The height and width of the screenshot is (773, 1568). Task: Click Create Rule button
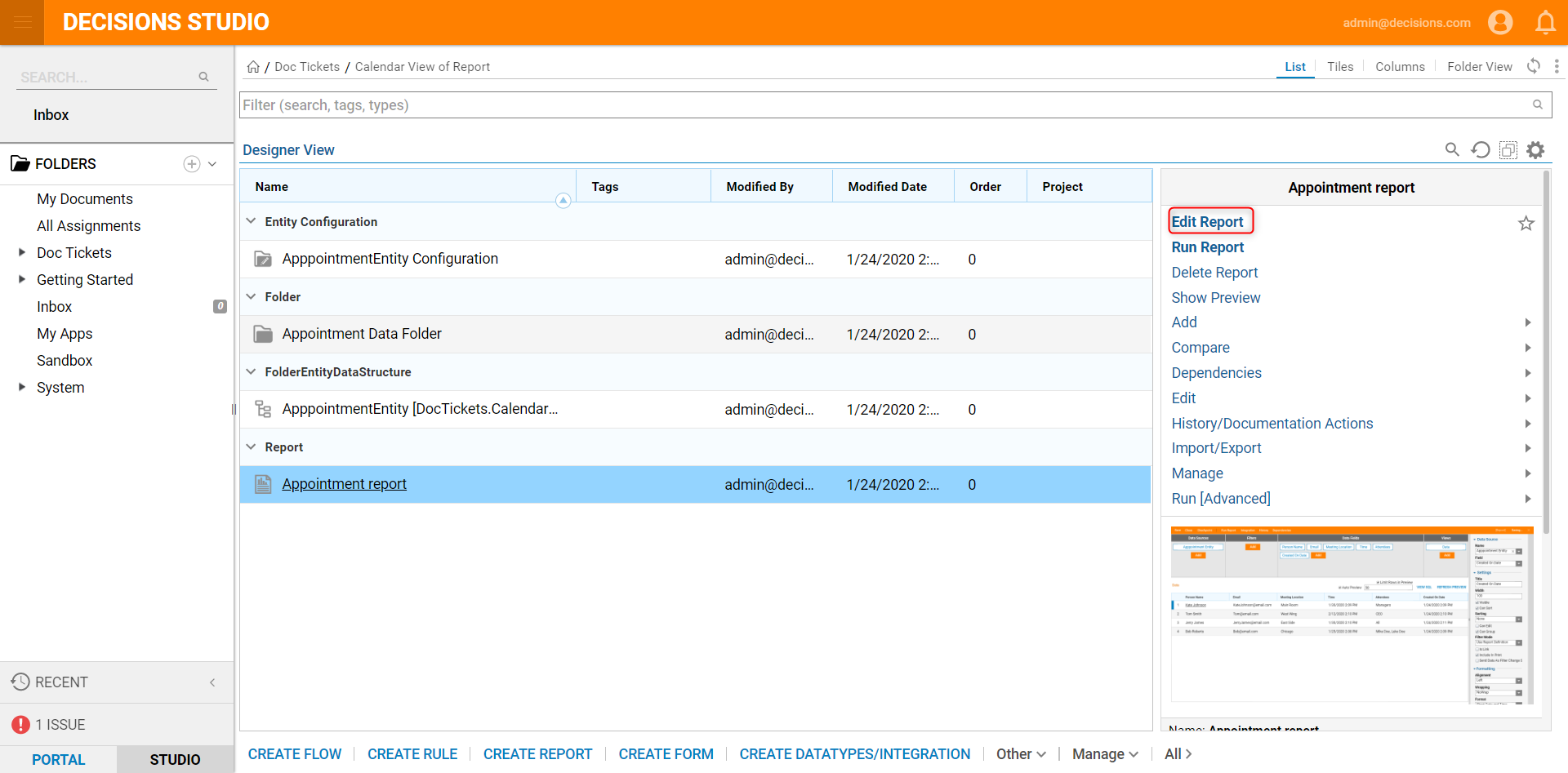coord(412,754)
